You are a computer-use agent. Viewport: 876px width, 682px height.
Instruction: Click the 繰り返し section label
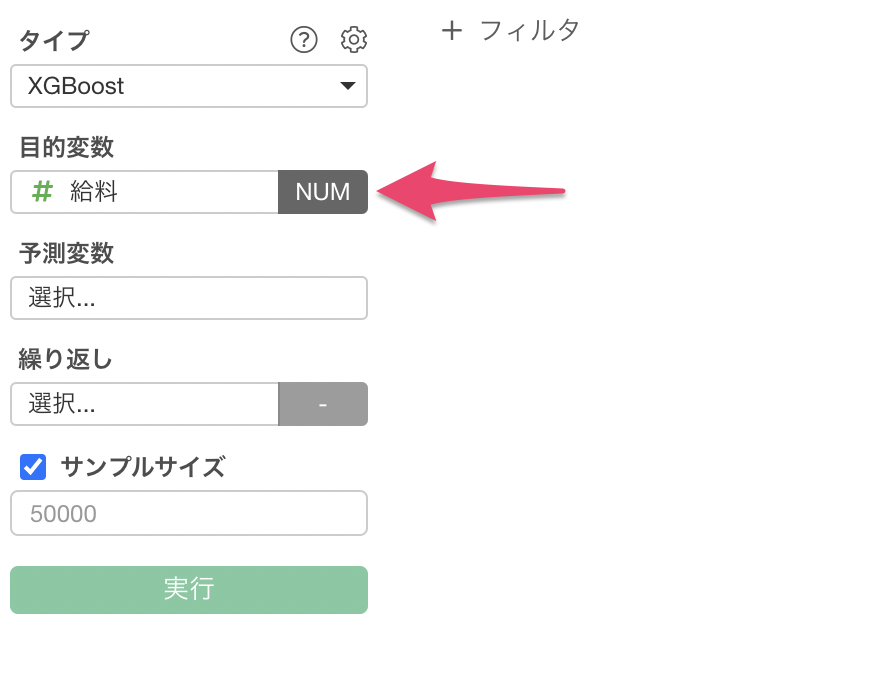tap(65, 359)
